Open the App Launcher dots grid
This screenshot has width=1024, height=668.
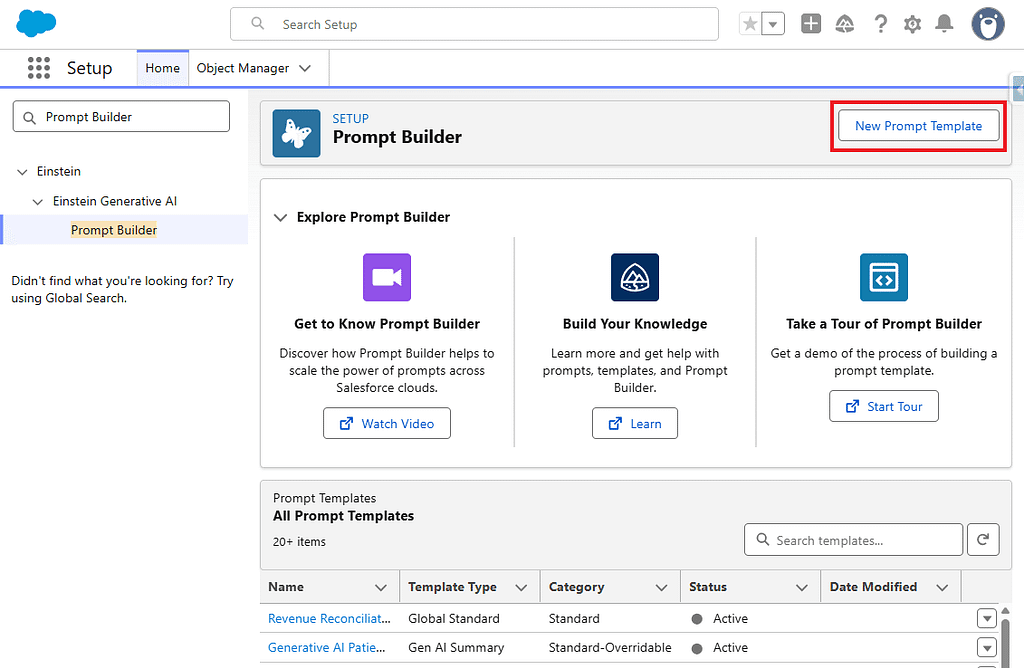[x=39, y=68]
